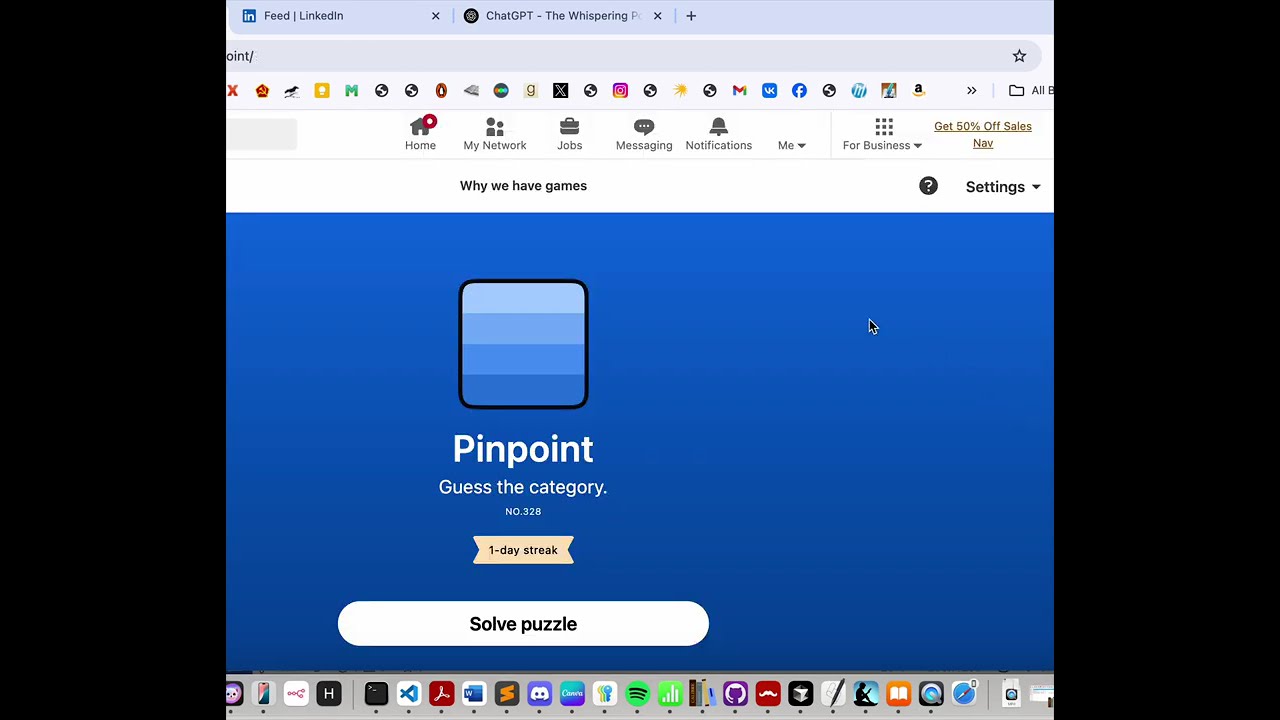The height and width of the screenshot is (720, 1280).
Task: Open Instagram bookmark
Action: point(620,91)
